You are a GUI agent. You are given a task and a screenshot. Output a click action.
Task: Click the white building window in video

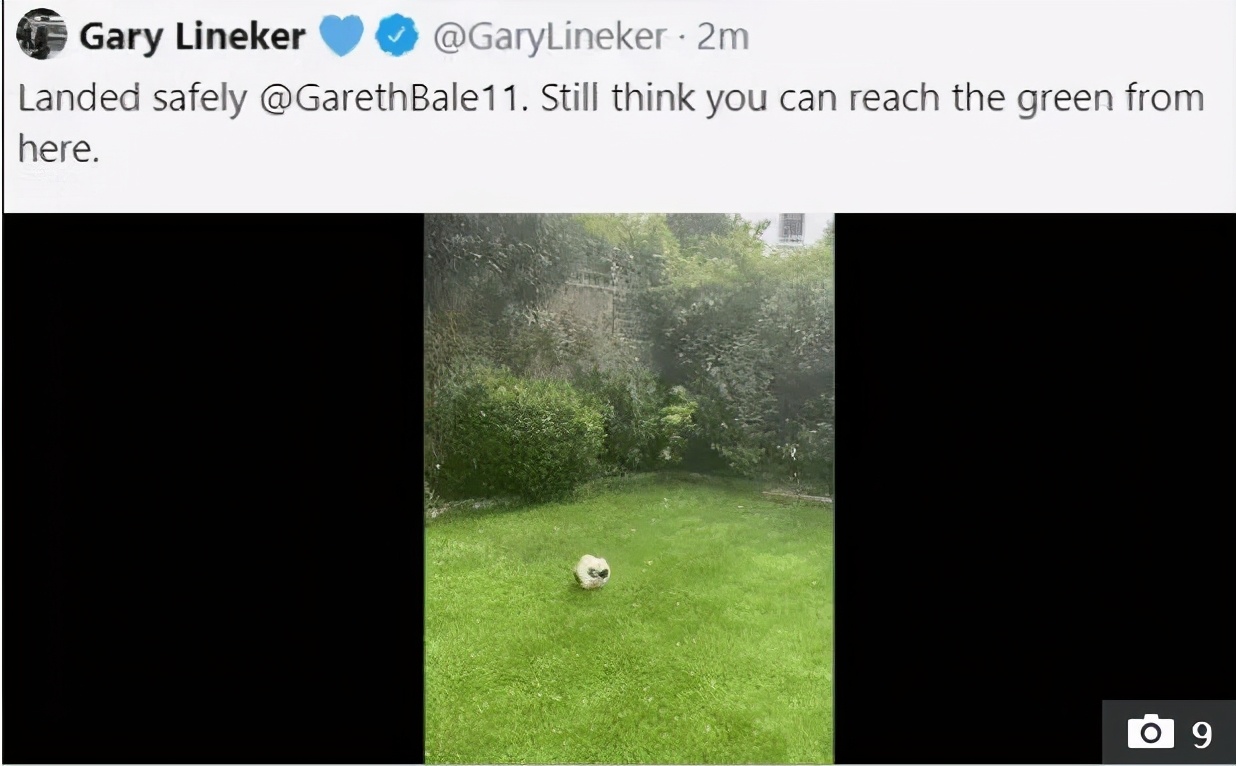[792, 228]
